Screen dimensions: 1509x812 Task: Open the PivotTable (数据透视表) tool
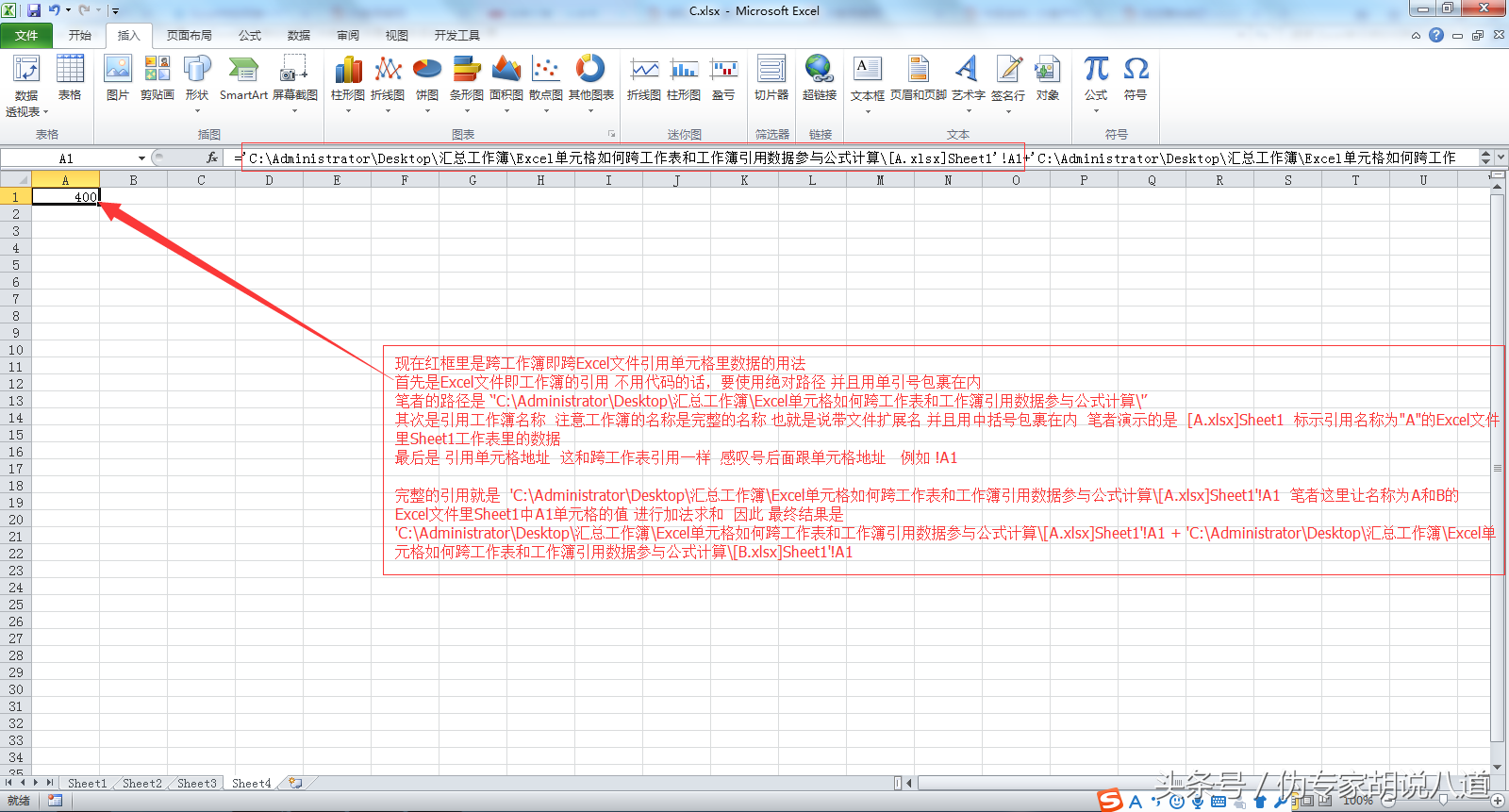click(x=26, y=86)
